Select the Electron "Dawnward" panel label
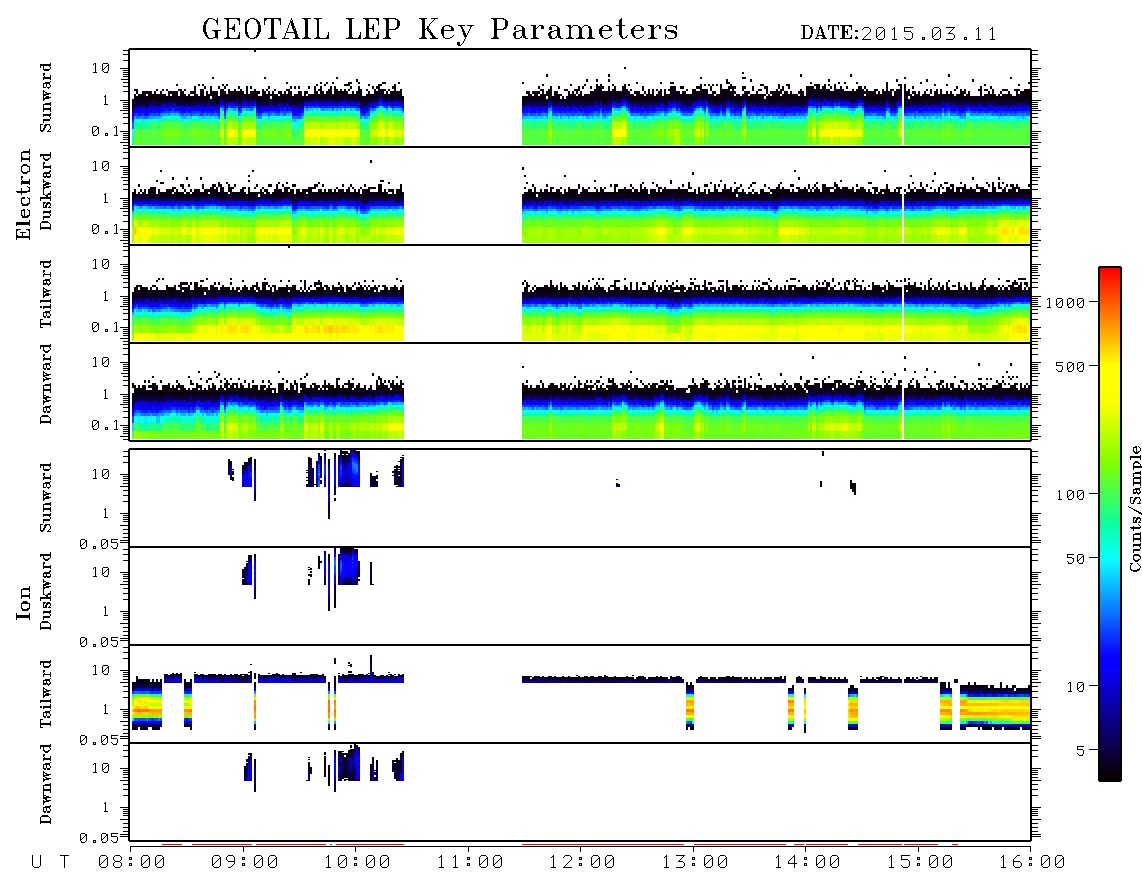 (45, 384)
